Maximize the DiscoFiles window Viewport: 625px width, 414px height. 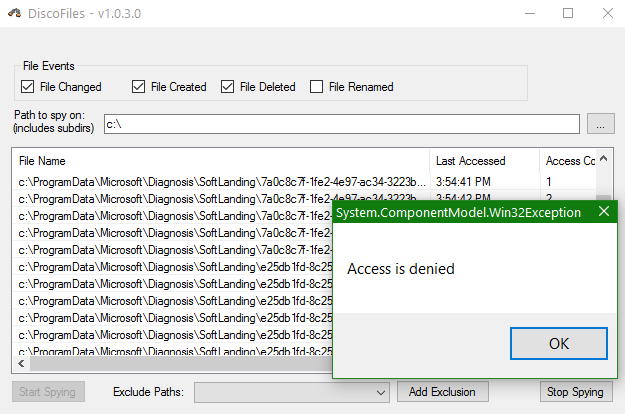[568, 13]
